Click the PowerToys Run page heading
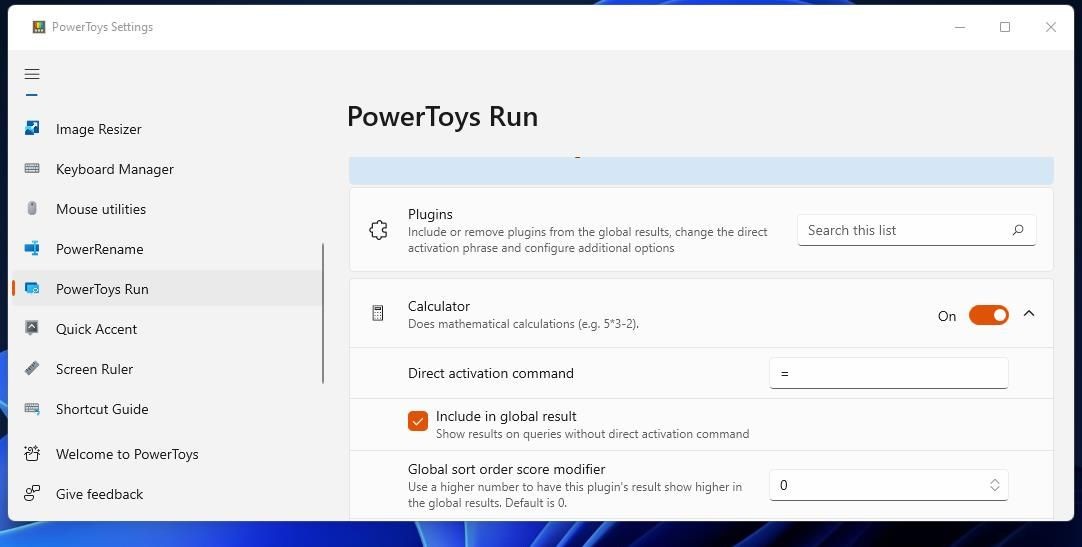1082x547 pixels. (442, 117)
